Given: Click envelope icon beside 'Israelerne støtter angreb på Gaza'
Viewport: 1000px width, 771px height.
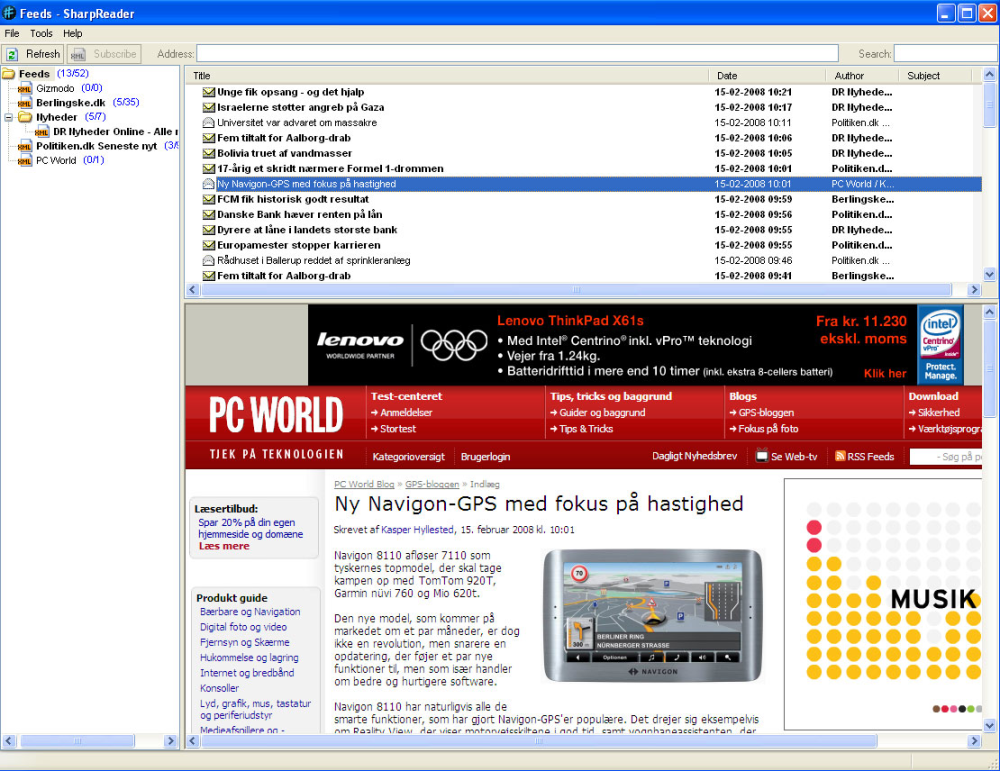Looking at the screenshot, I should pyautogui.click(x=208, y=107).
